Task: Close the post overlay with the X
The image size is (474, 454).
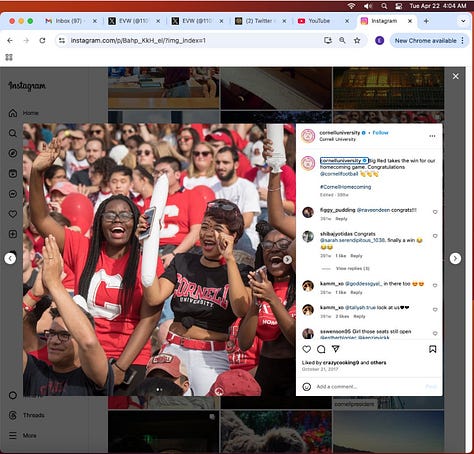Action: pyautogui.click(x=456, y=76)
